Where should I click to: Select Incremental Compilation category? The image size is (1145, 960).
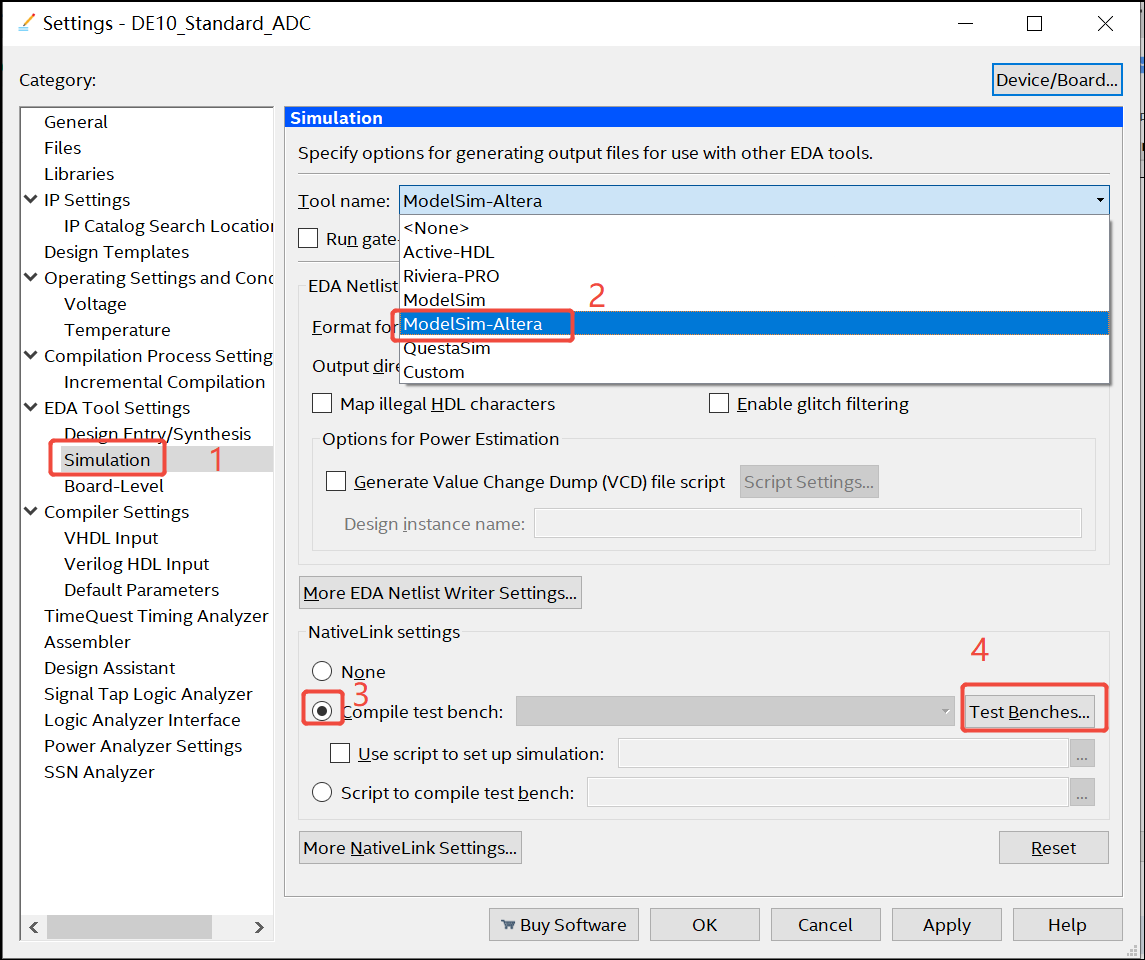[x=164, y=382]
